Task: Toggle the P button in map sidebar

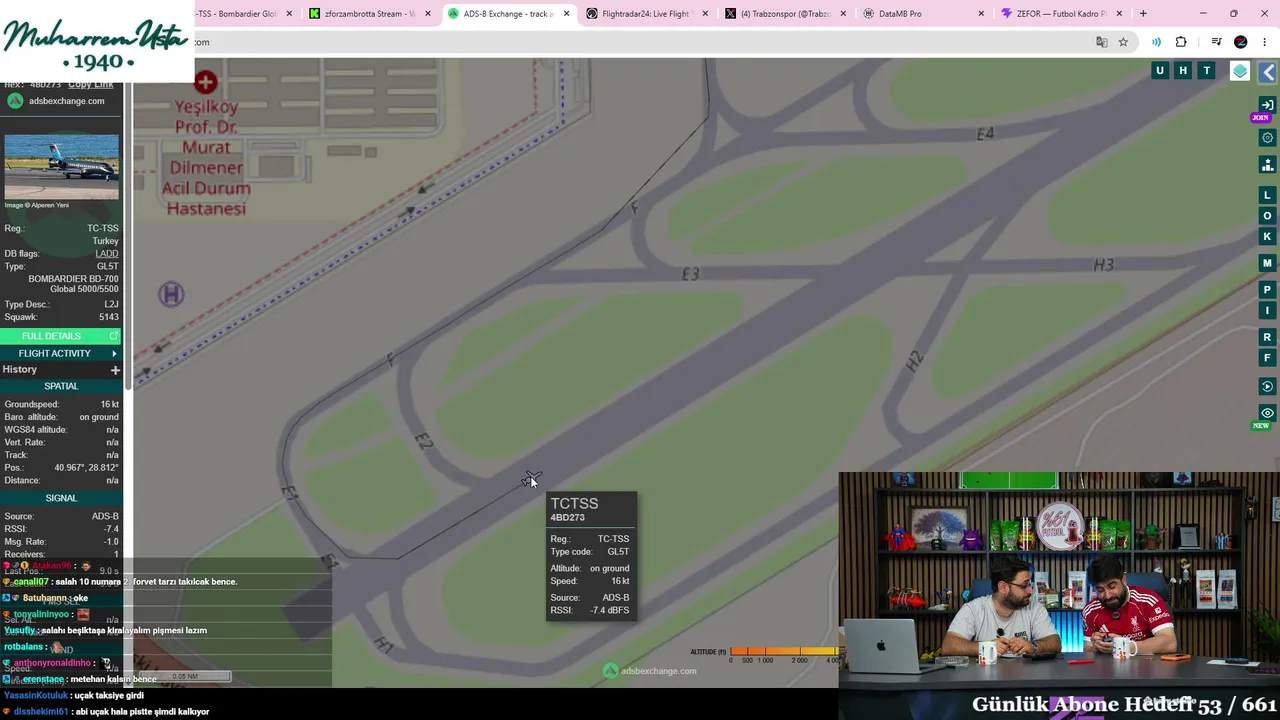Action: tap(1268, 290)
